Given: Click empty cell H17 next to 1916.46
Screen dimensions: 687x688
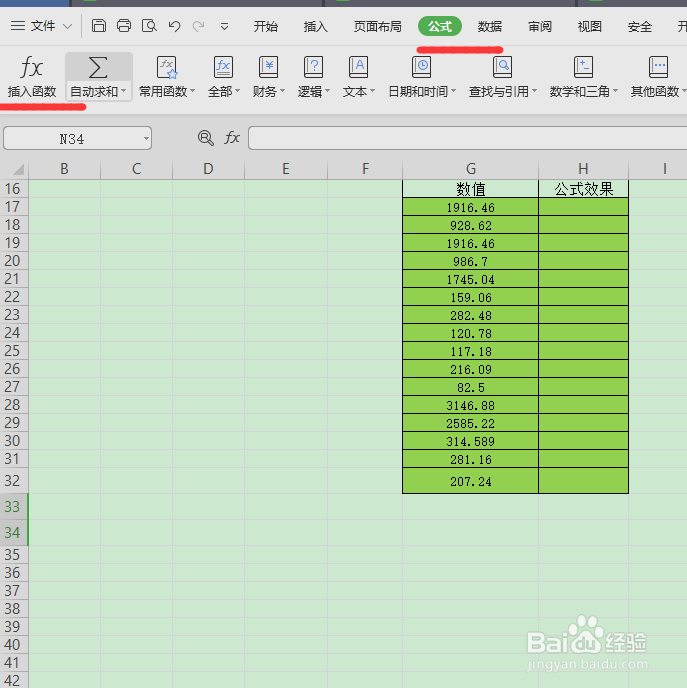Looking at the screenshot, I should (583, 207).
